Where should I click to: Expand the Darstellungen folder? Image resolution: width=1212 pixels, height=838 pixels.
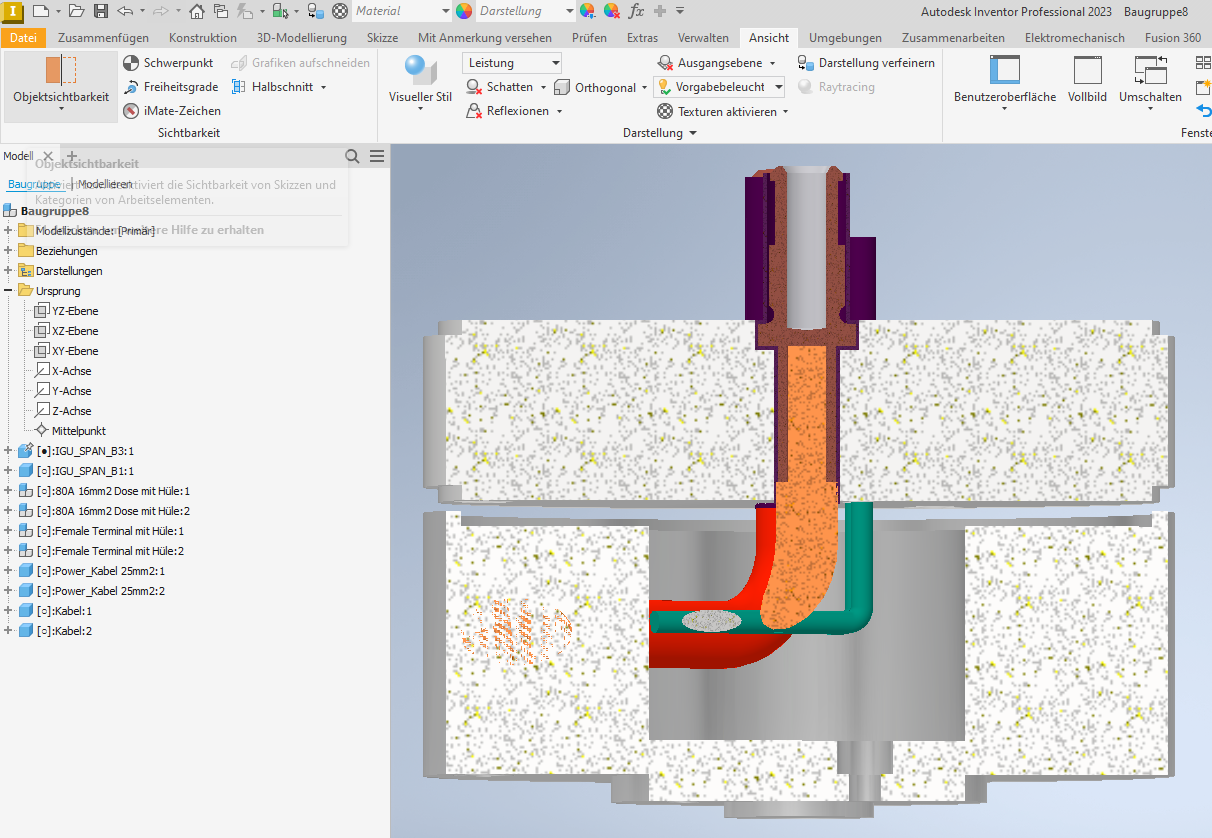9,271
